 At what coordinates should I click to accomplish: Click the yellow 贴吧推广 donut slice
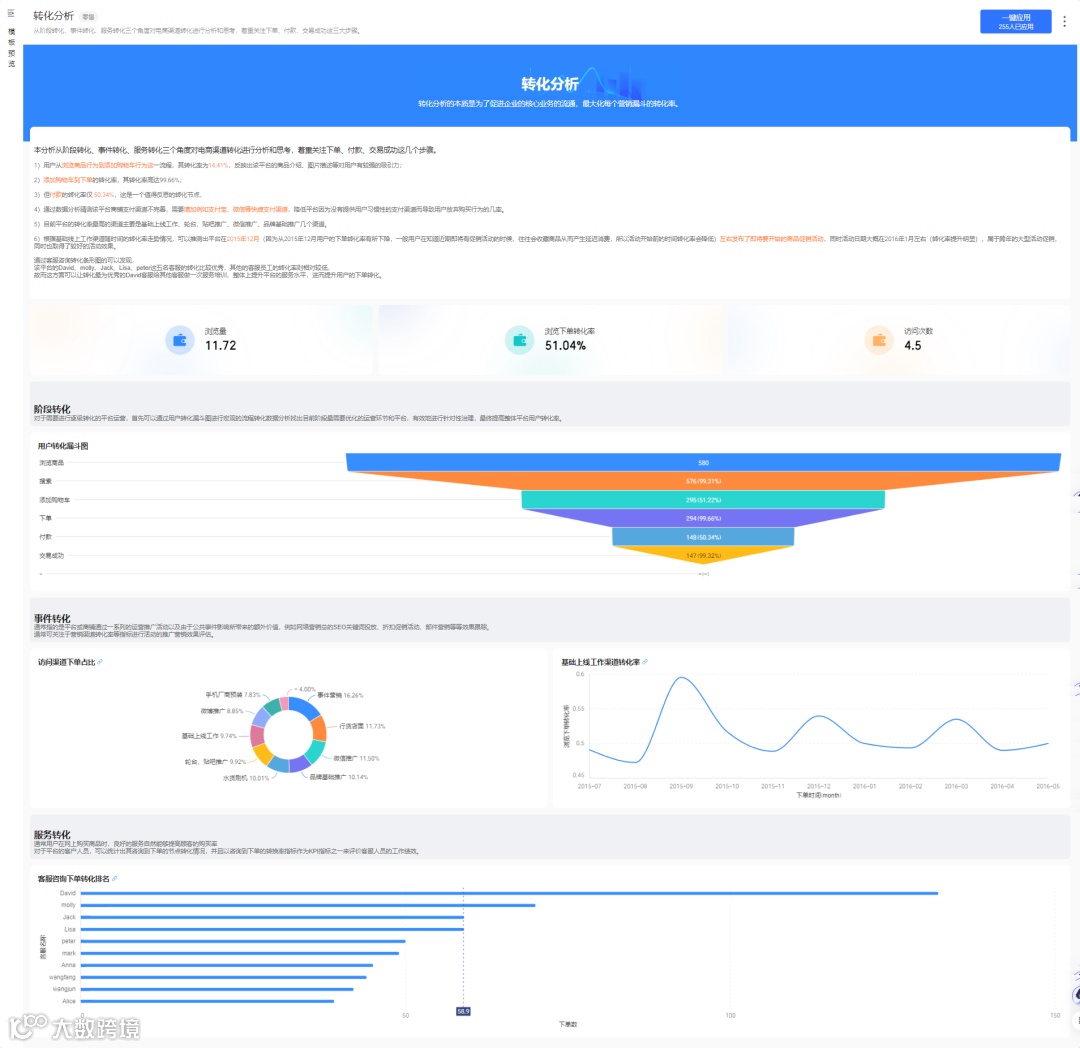click(262, 755)
